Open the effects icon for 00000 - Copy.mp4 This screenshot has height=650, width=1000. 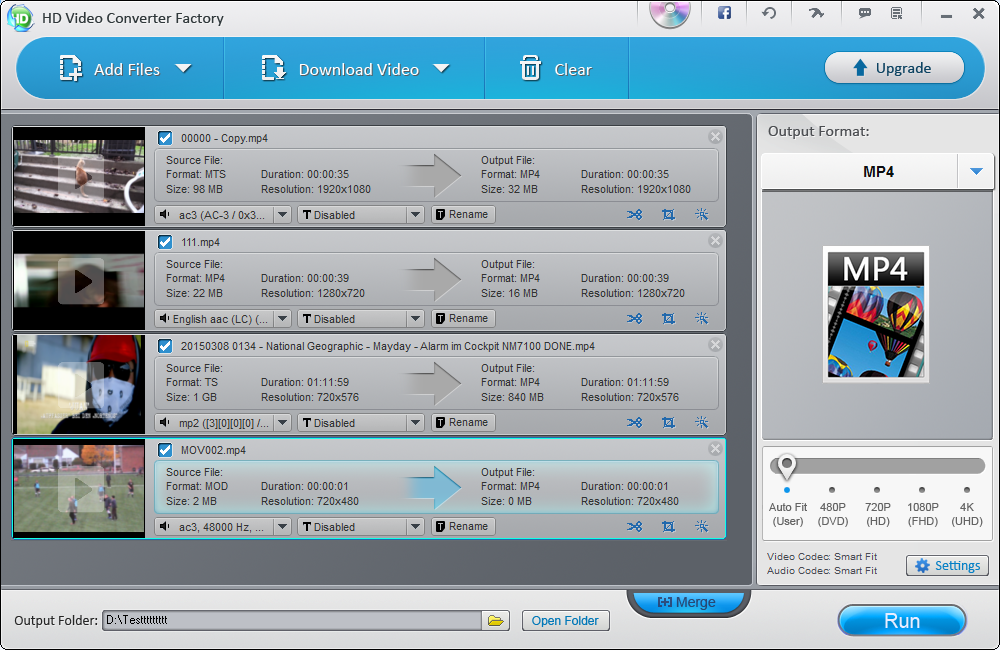702,214
